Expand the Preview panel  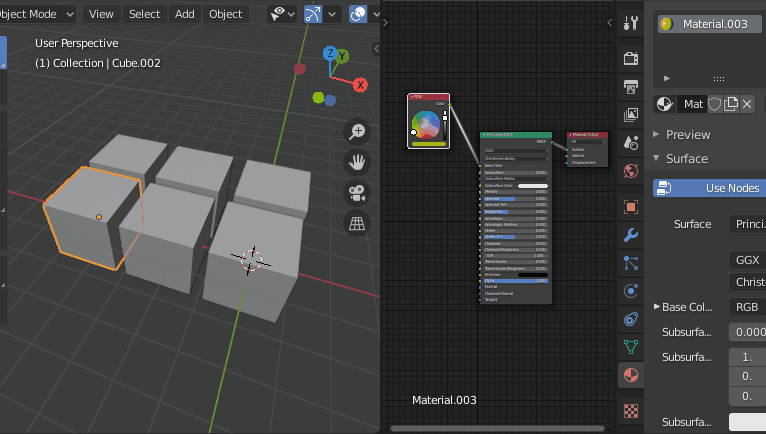(x=656, y=134)
